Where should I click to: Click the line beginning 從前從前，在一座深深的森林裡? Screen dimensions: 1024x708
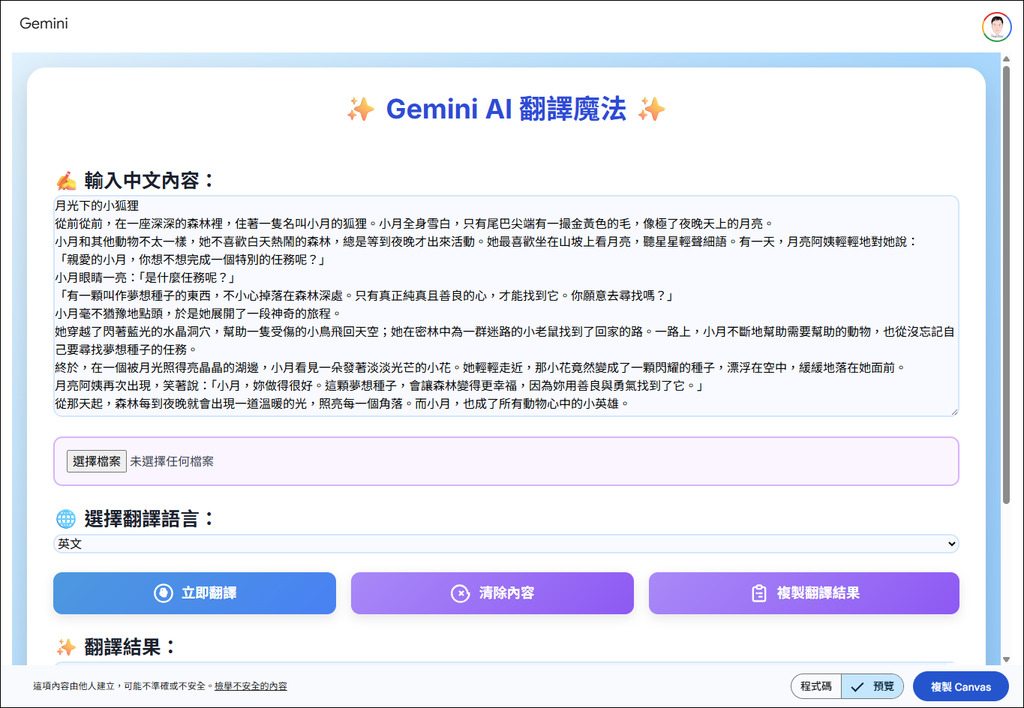(x=415, y=223)
